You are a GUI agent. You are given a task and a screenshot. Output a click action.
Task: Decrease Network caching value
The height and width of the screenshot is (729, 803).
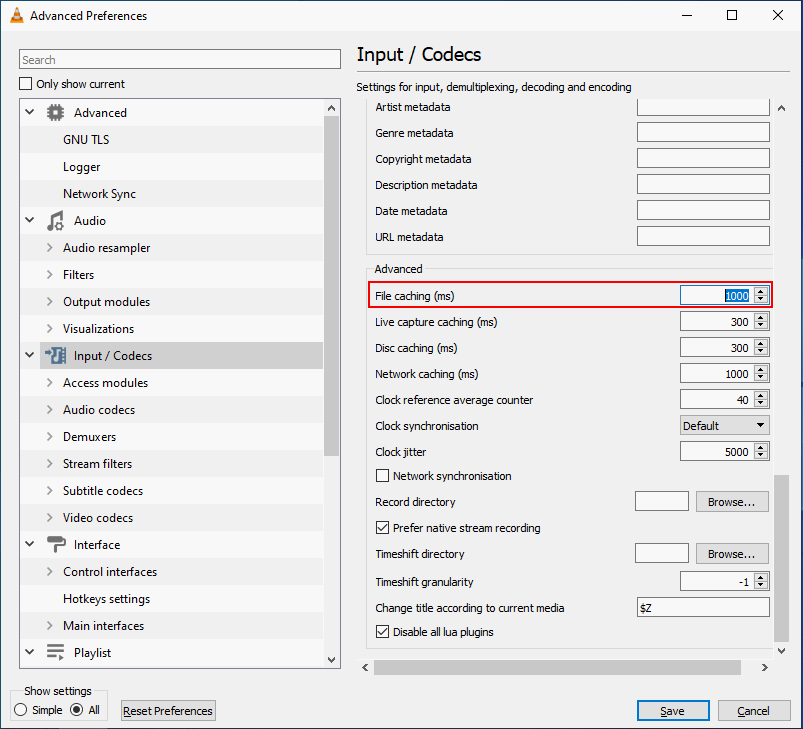click(762, 378)
